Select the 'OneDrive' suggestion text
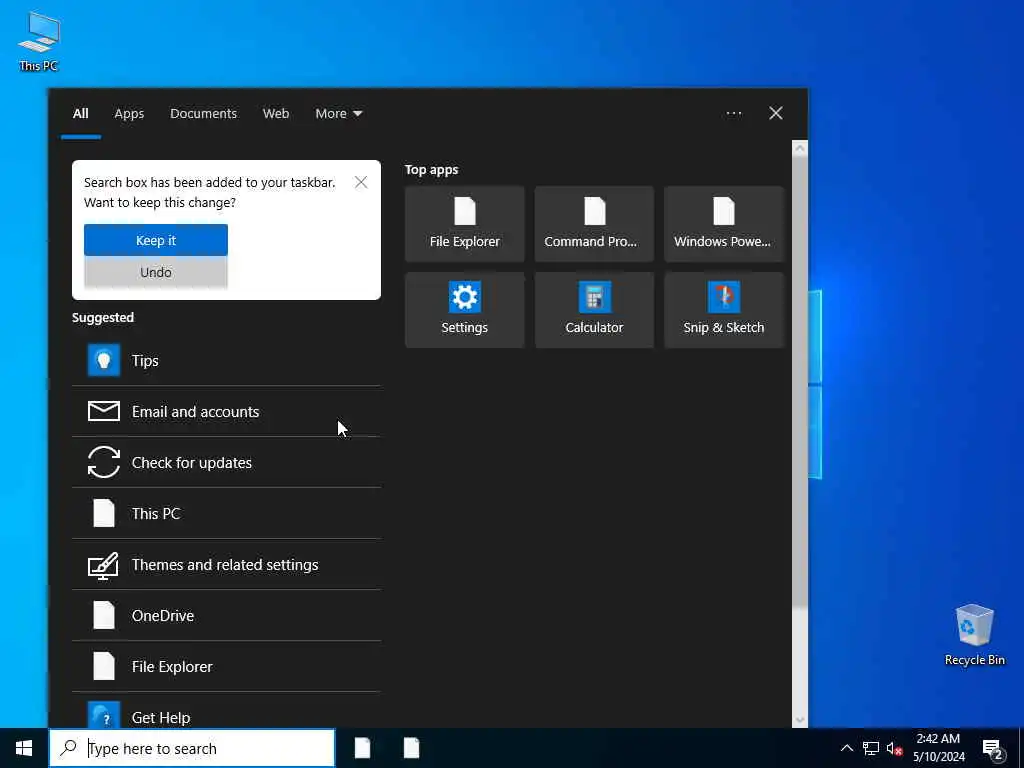1024x768 pixels. tap(163, 615)
